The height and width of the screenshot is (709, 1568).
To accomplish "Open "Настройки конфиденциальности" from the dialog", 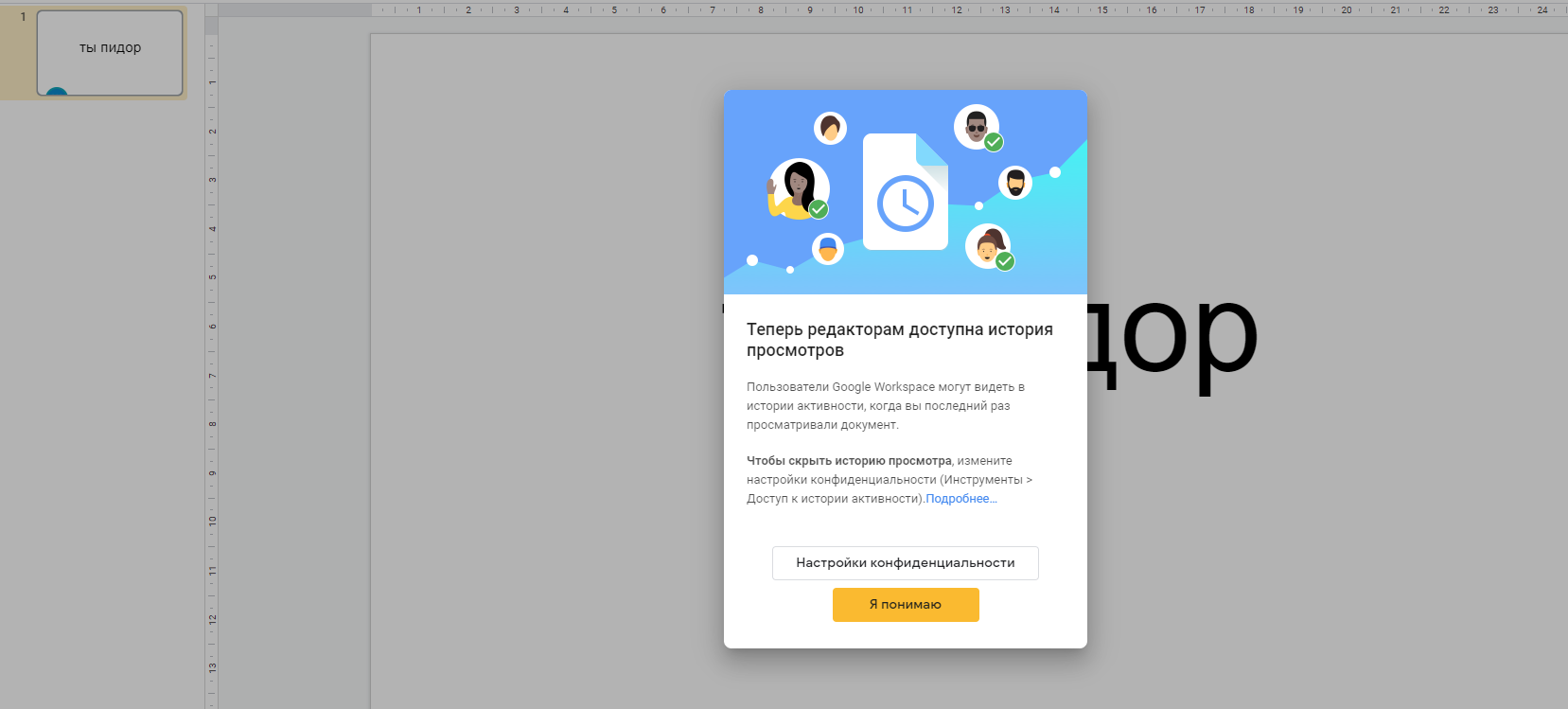I will coord(905,563).
